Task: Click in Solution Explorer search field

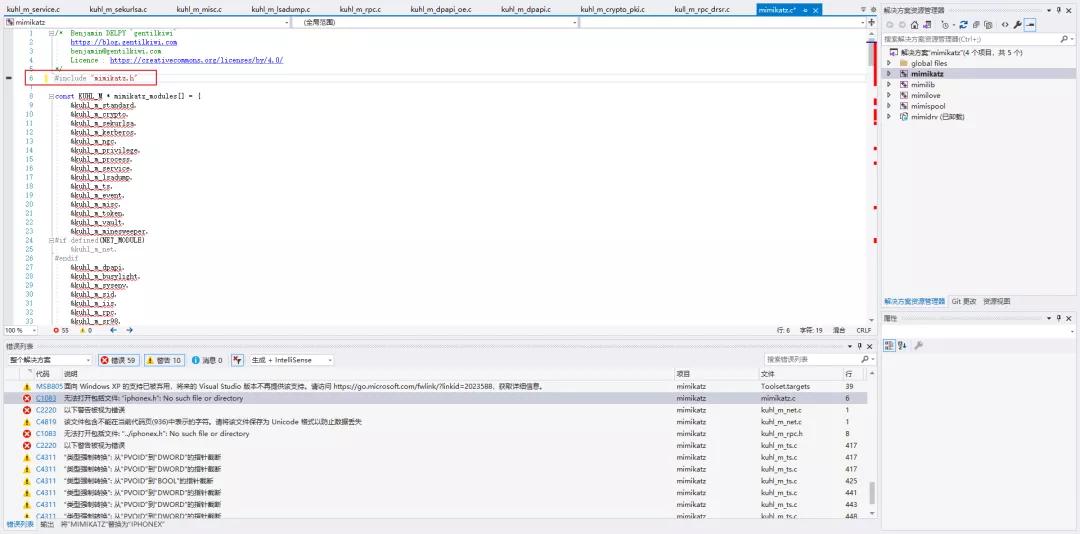Action: point(970,39)
